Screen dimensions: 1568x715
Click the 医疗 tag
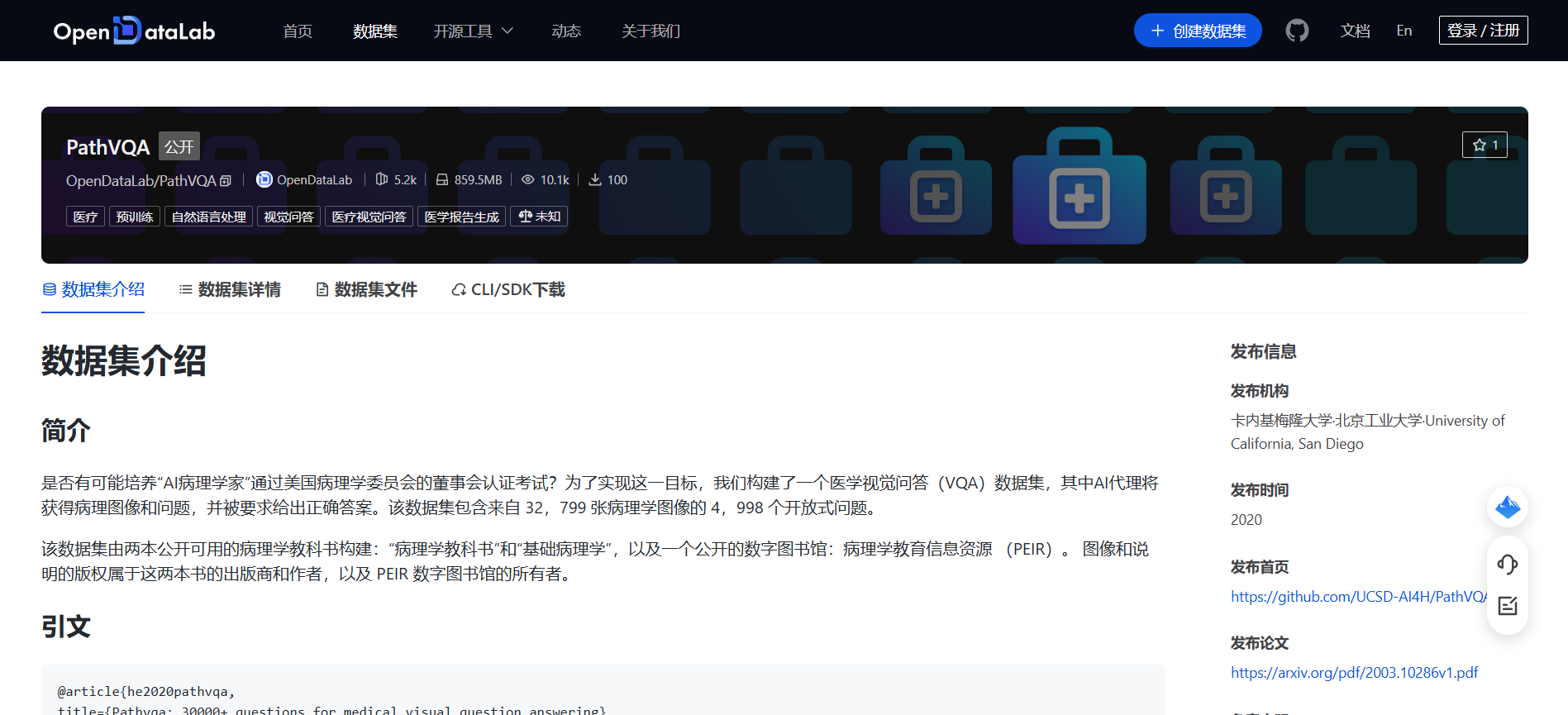[85, 217]
